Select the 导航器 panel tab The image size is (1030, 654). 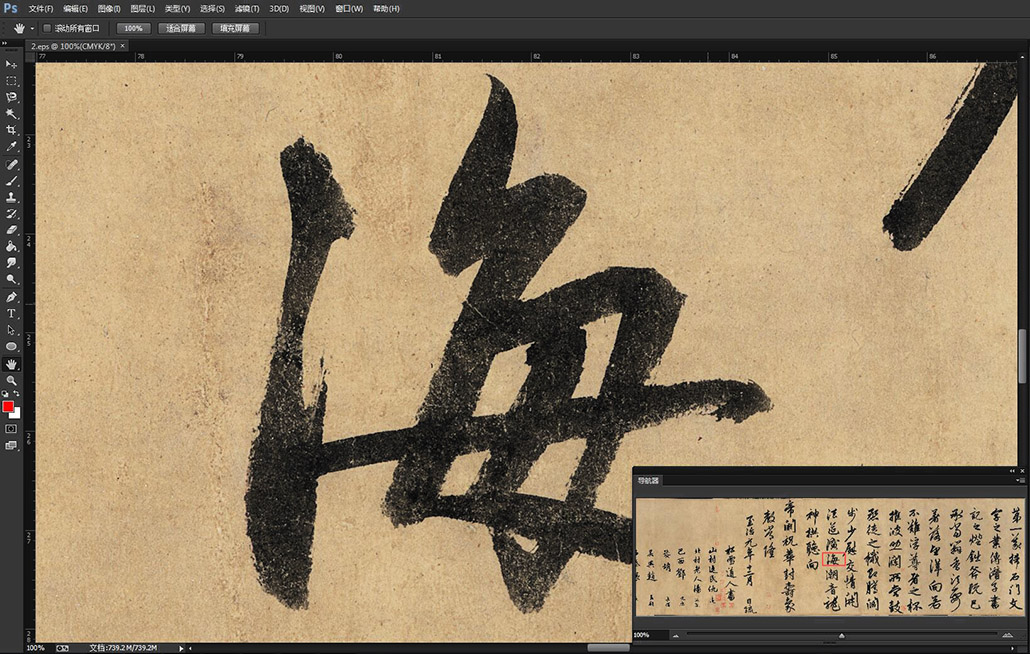(x=648, y=481)
